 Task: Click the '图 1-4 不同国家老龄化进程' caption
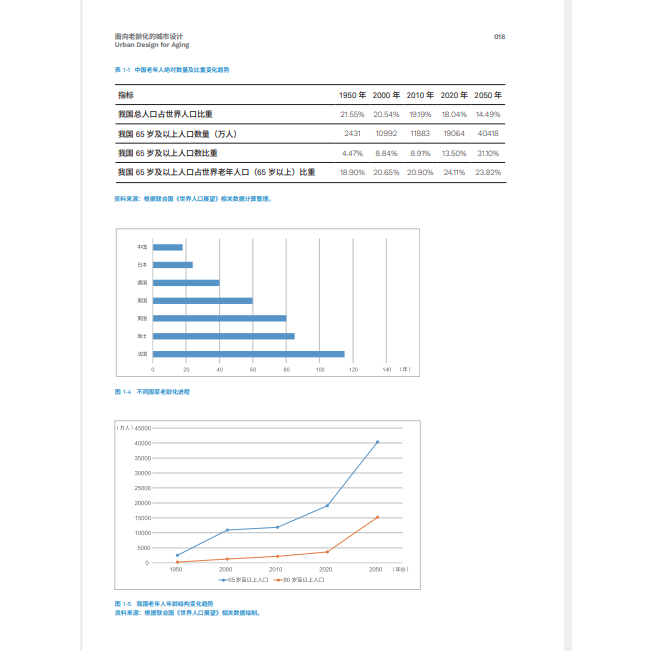(x=152, y=392)
